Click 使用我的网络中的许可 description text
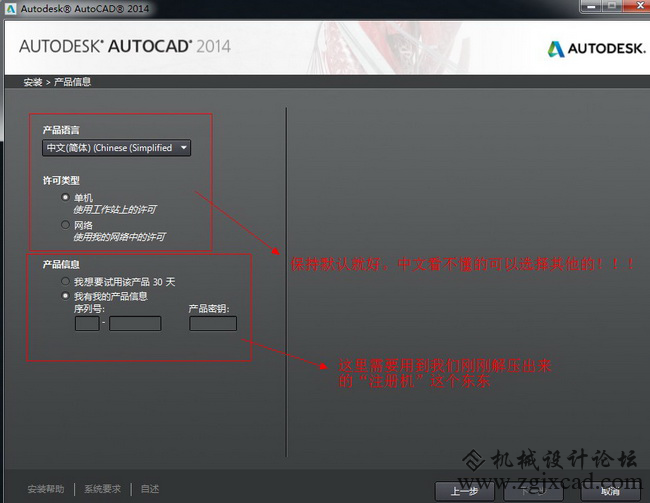This screenshot has height=503, width=650. click(119, 237)
